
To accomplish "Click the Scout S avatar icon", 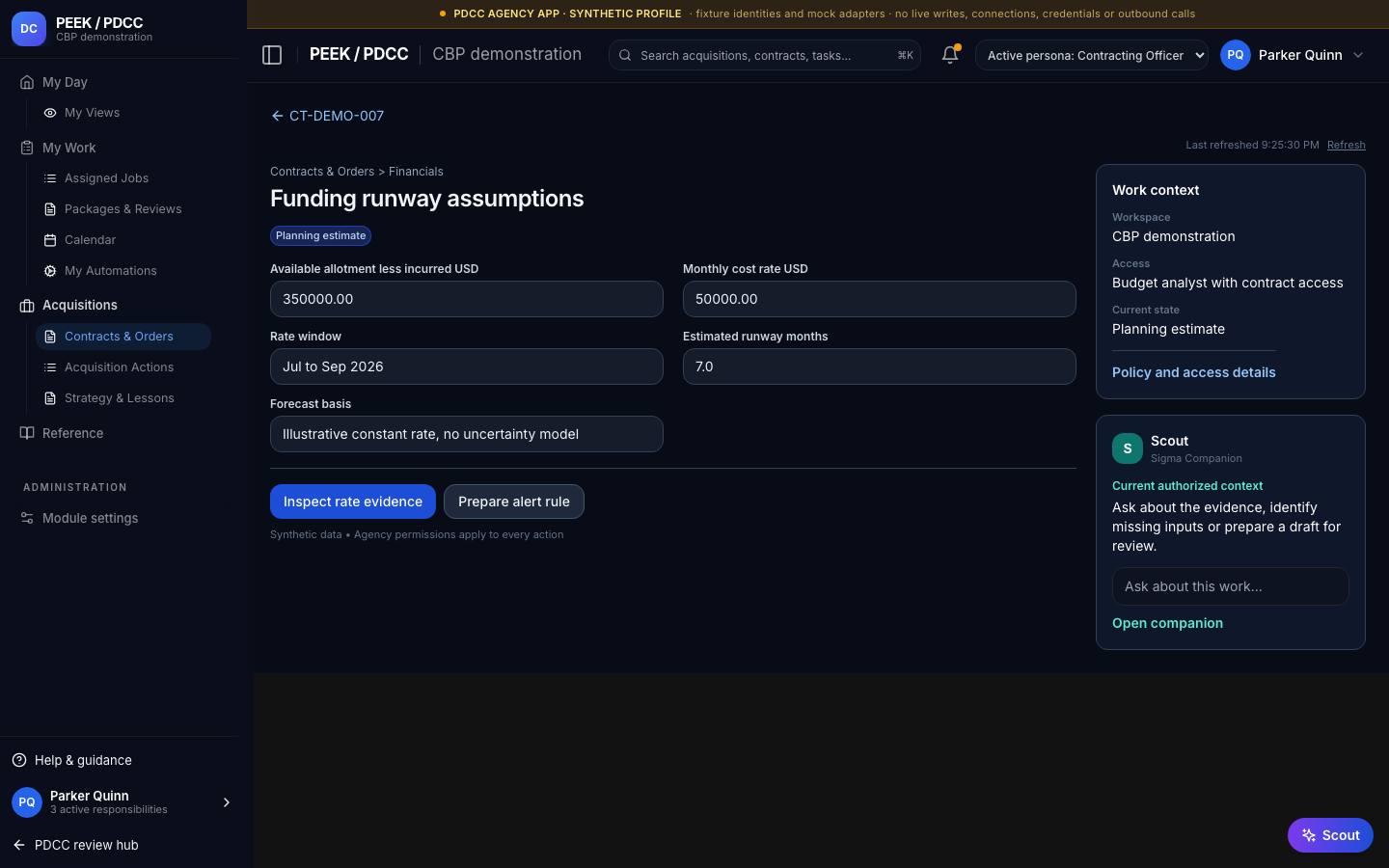I will coord(1128,448).
